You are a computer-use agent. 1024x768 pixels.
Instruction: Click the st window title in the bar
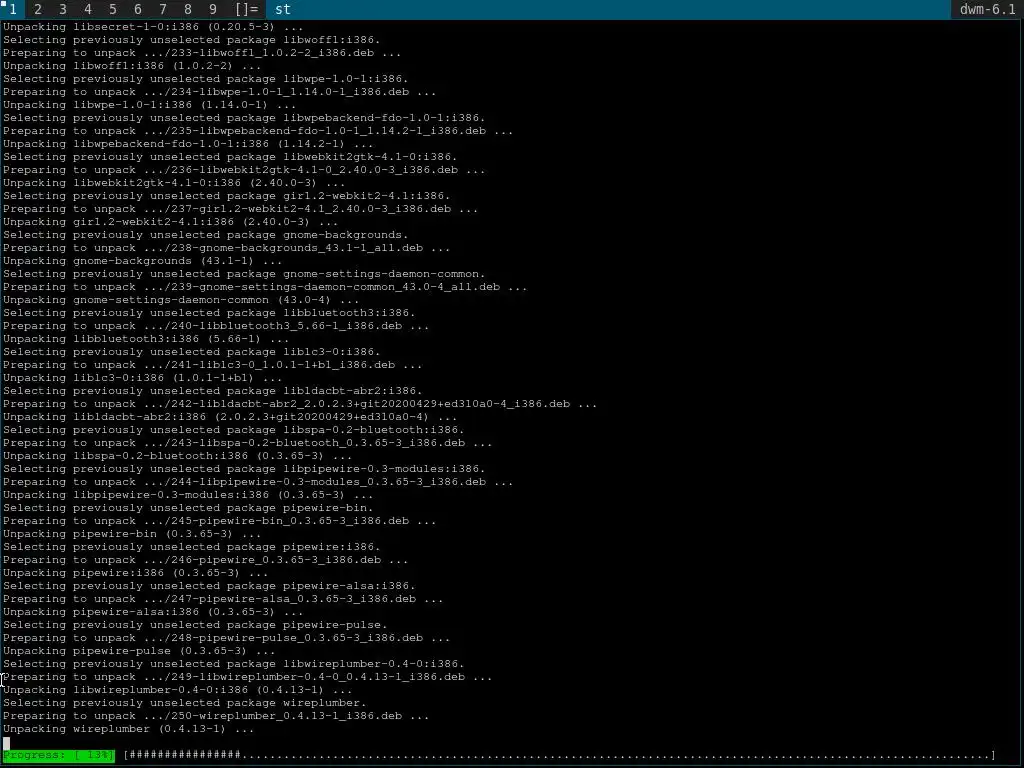coord(283,9)
